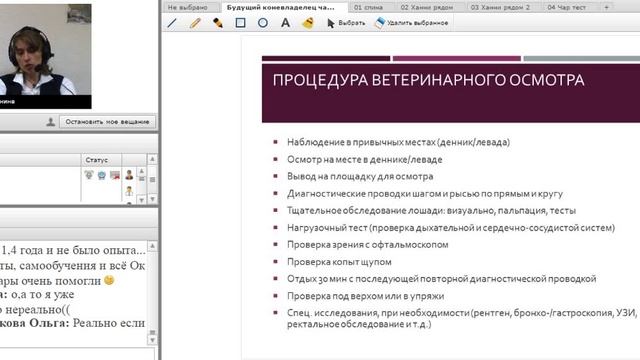Click bullet 'Наблюдение в привычных местах'
The width and height of the screenshot is (640, 360).
398,142
